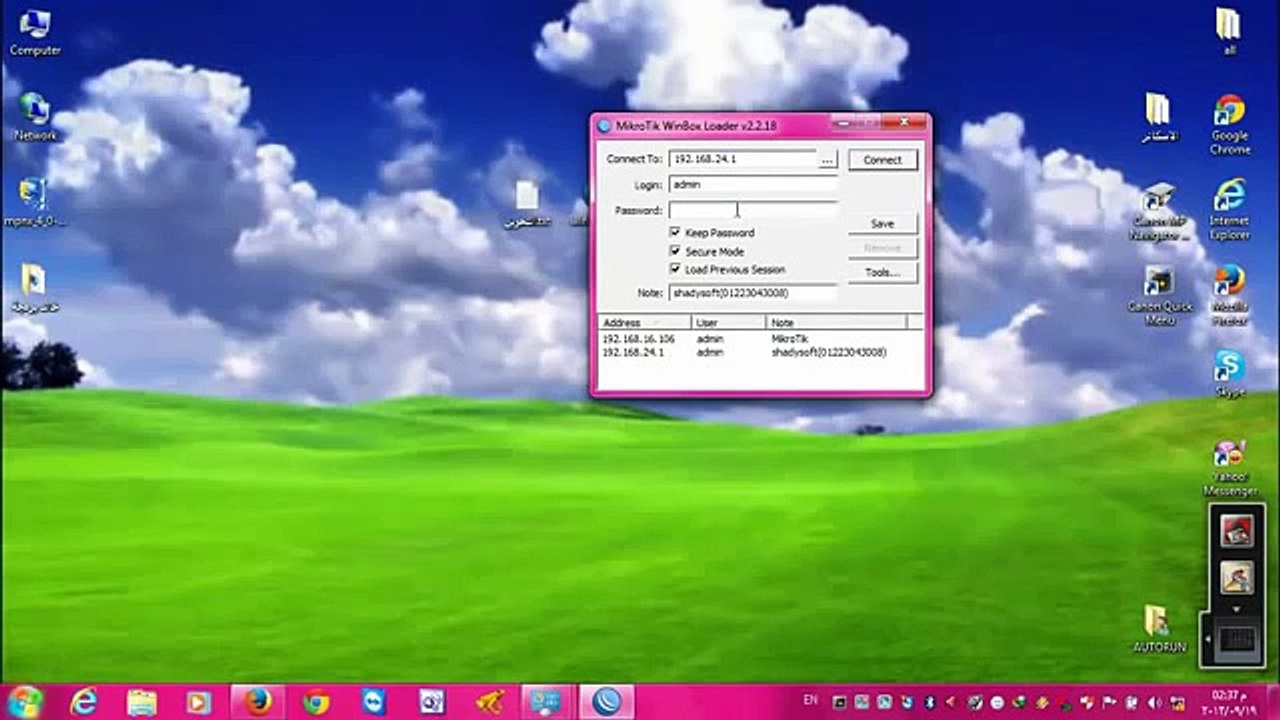Open the Network desktop icon
This screenshot has width=1280, height=720.
(35, 116)
